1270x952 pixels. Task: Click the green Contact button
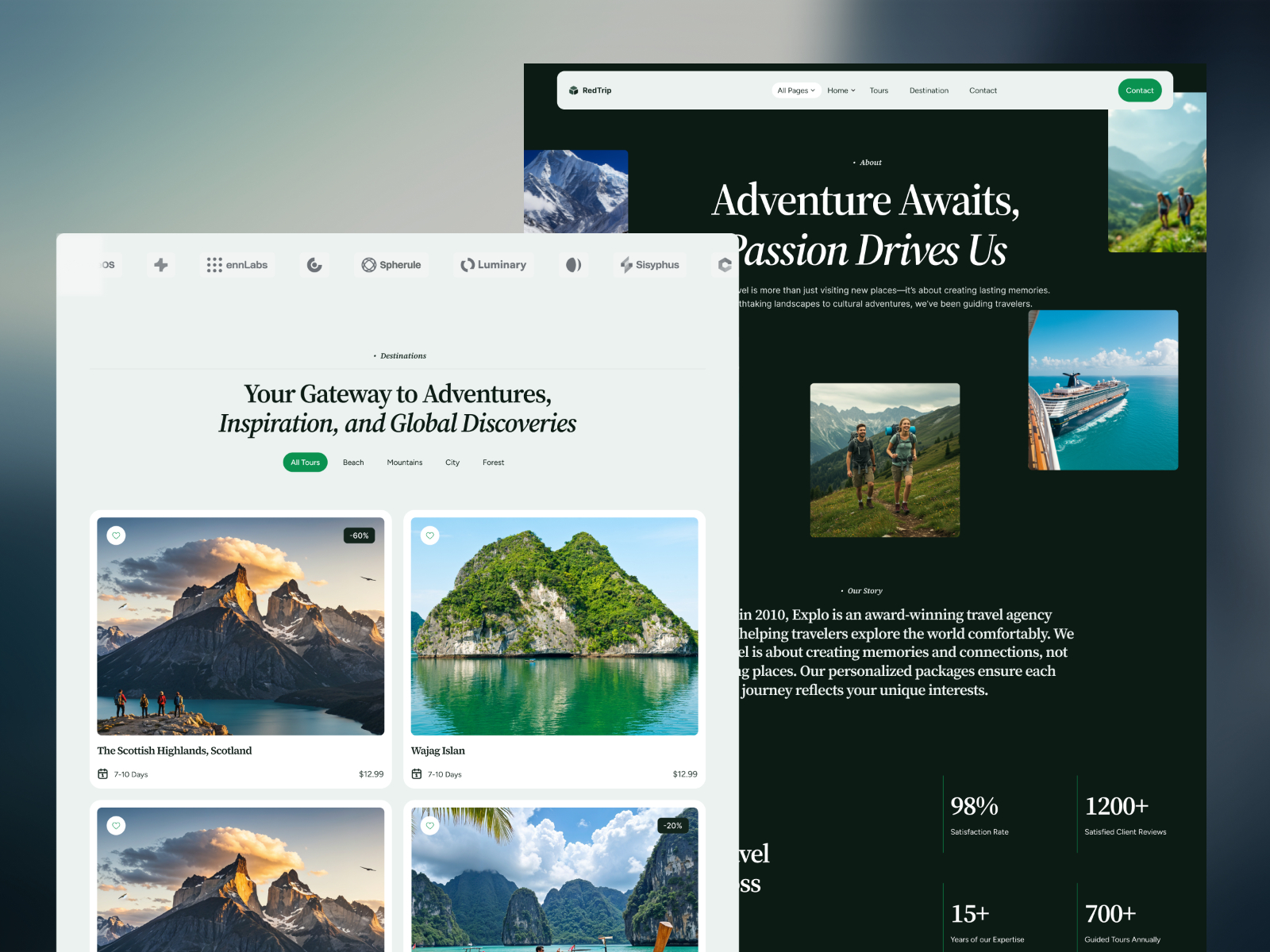[1140, 90]
